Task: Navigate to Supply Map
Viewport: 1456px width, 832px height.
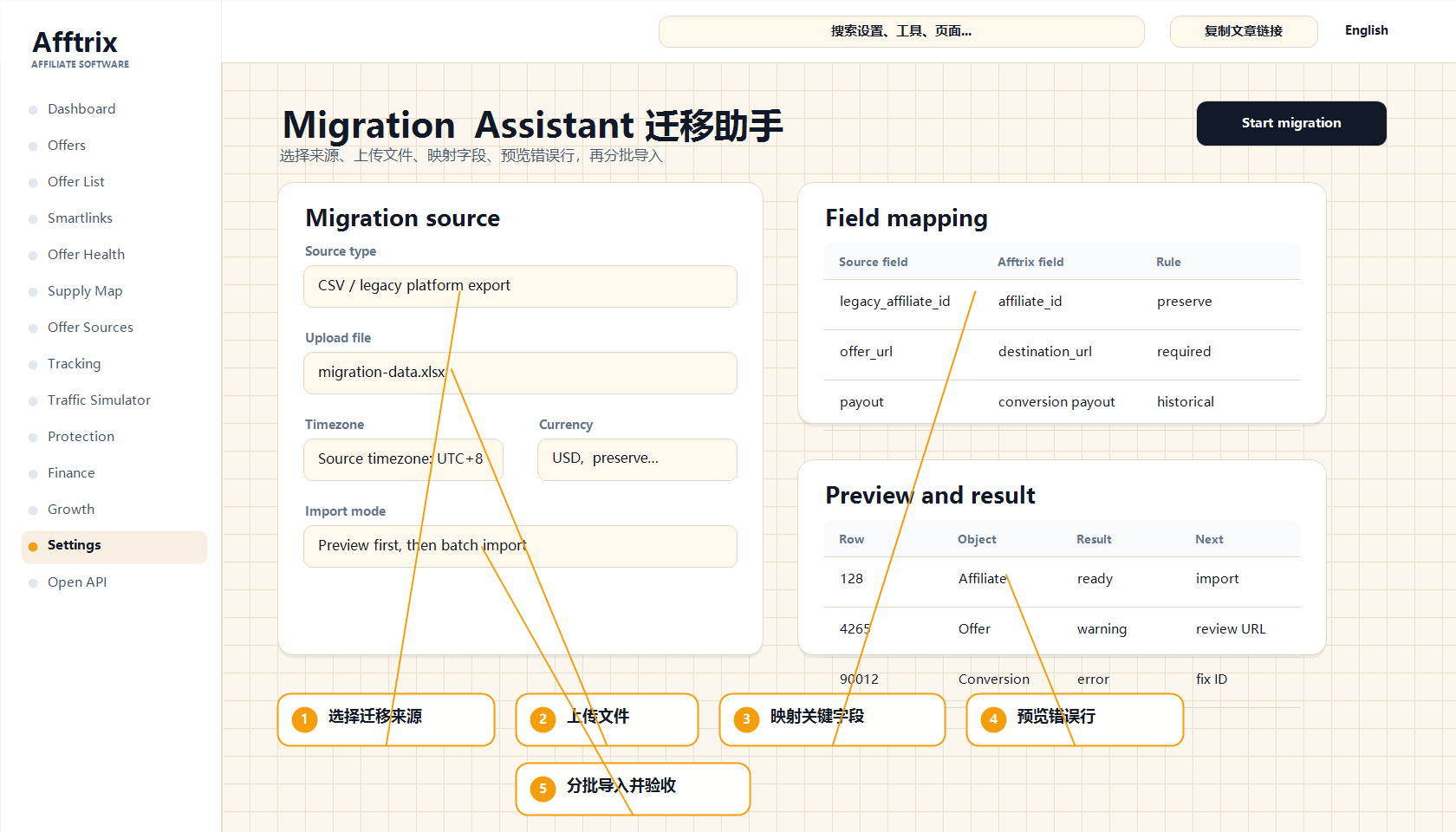Action: 85,291
